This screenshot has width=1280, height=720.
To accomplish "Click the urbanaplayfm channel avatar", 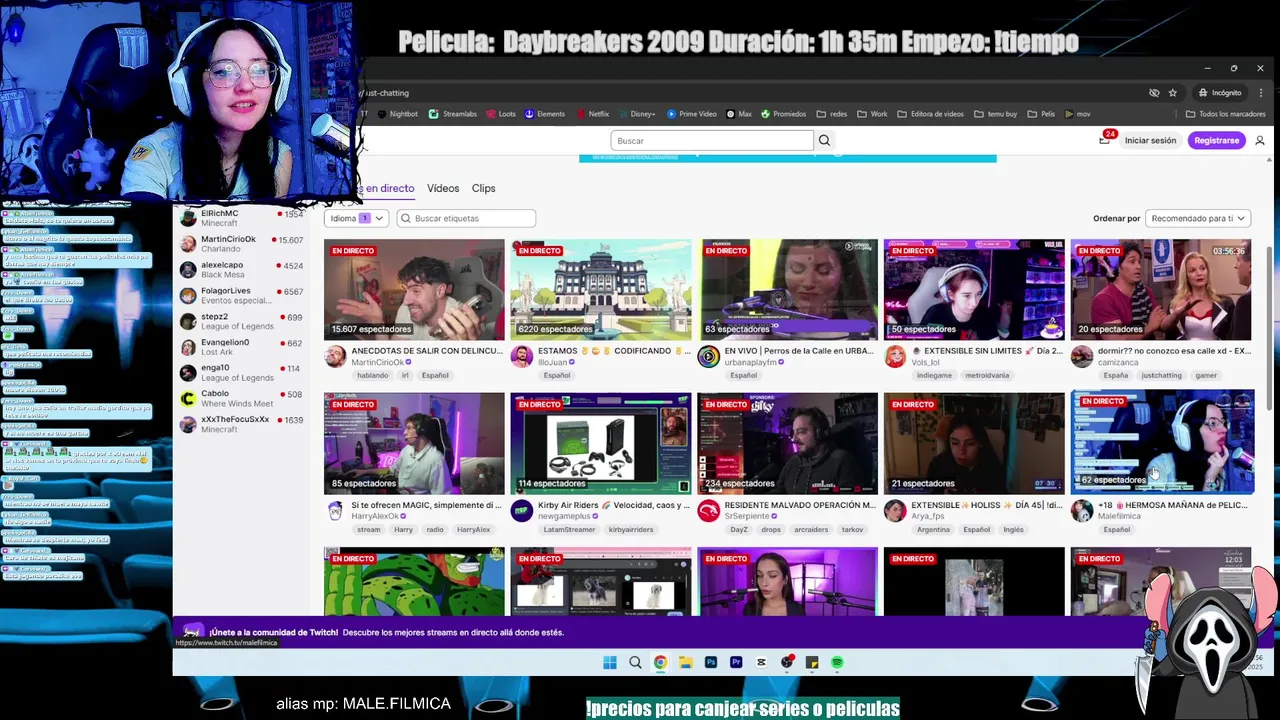I will point(708,356).
